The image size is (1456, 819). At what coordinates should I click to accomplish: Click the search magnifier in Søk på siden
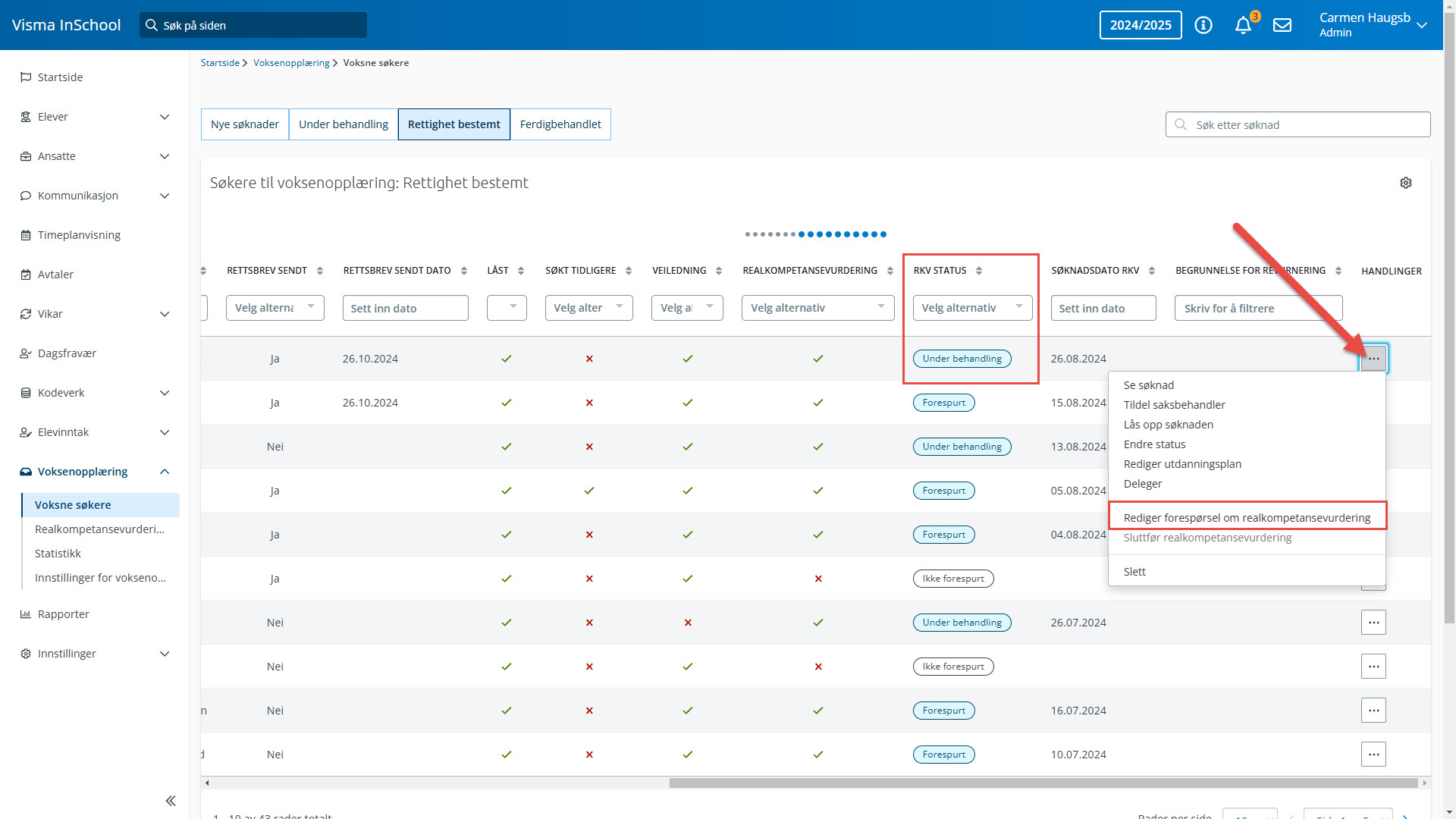(x=152, y=25)
